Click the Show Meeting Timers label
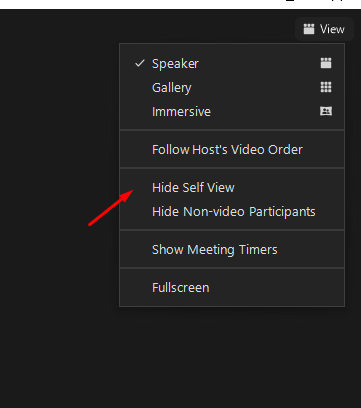361x408 pixels. pyautogui.click(x=215, y=250)
